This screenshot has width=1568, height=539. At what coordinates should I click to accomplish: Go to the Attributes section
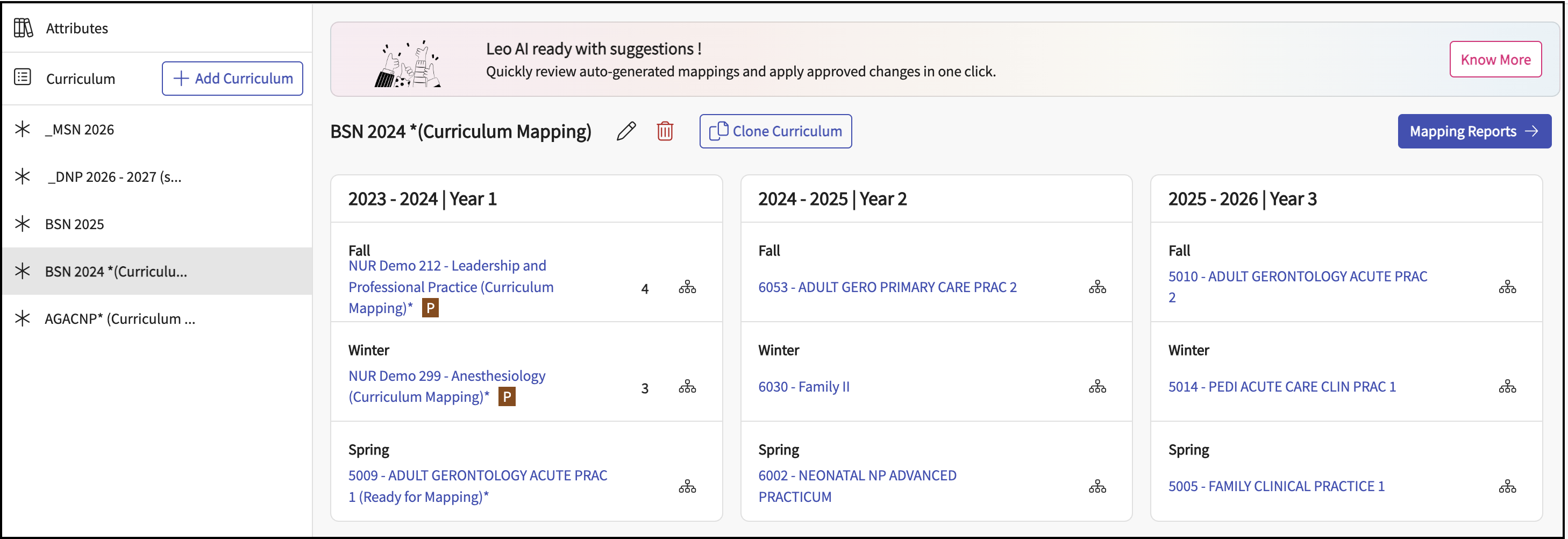pos(77,28)
